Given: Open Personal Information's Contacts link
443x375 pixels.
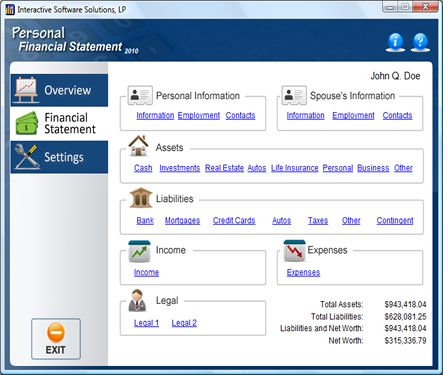Looking at the screenshot, I should [240, 115].
